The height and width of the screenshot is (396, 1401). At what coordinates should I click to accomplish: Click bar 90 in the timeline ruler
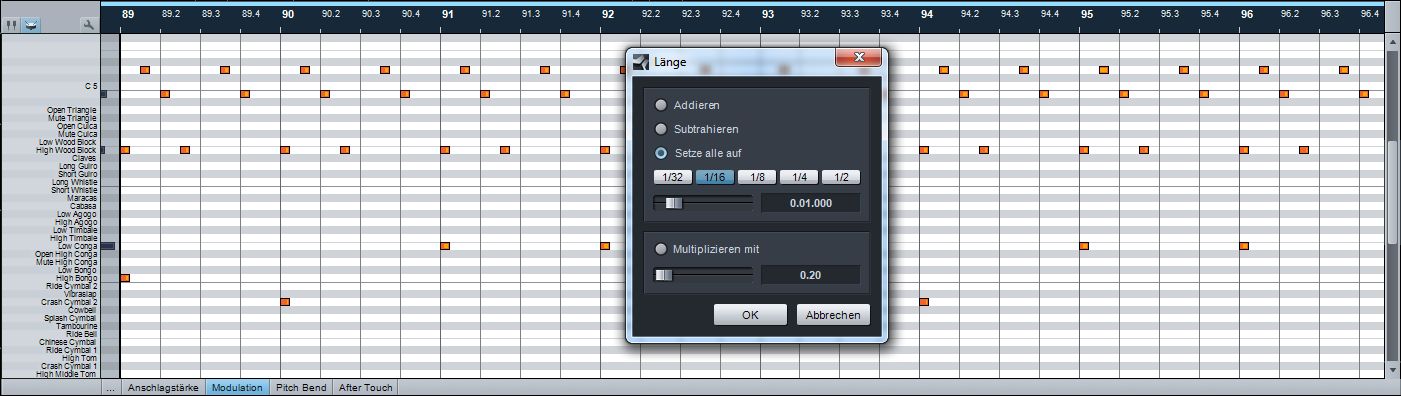click(288, 15)
